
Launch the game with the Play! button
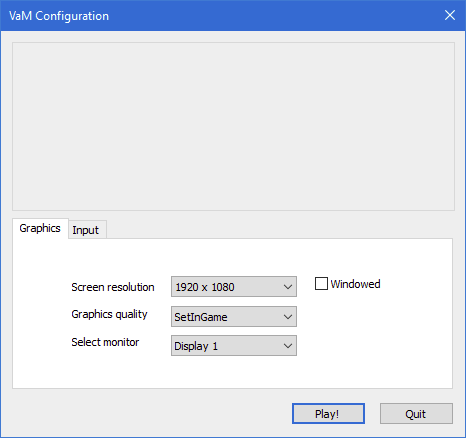[x=328, y=414]
